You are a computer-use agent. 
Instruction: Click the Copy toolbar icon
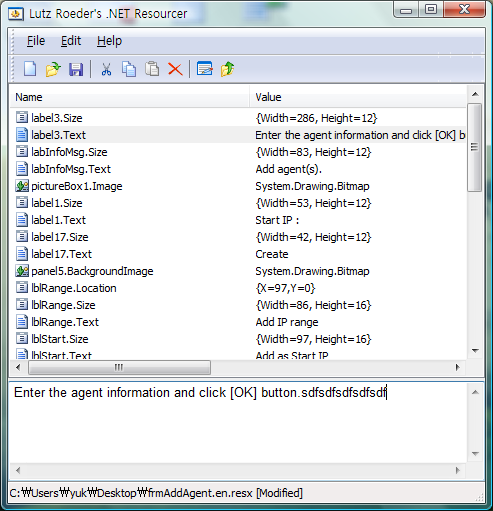click(129, 69)
